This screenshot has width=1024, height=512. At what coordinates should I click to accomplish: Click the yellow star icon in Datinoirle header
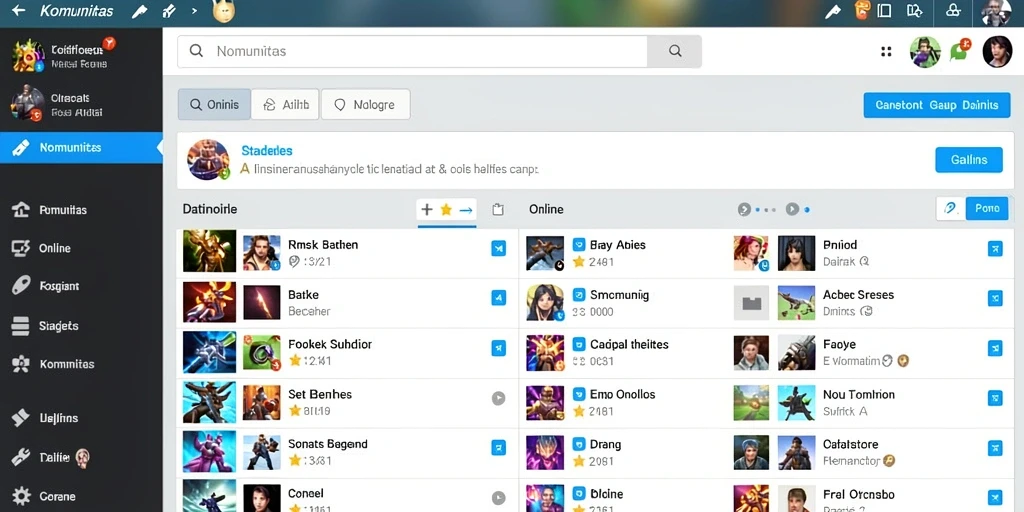click(446, 210)
